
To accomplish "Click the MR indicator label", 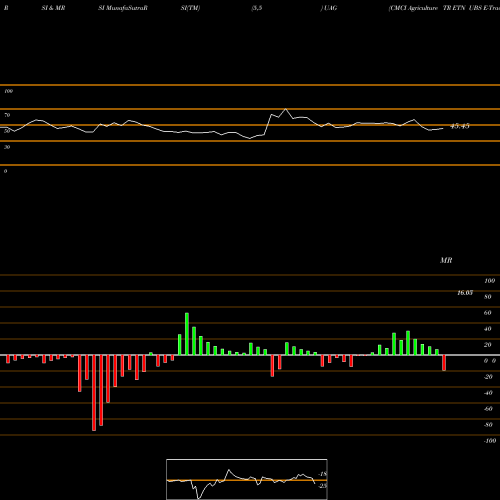I will (446, 260).
